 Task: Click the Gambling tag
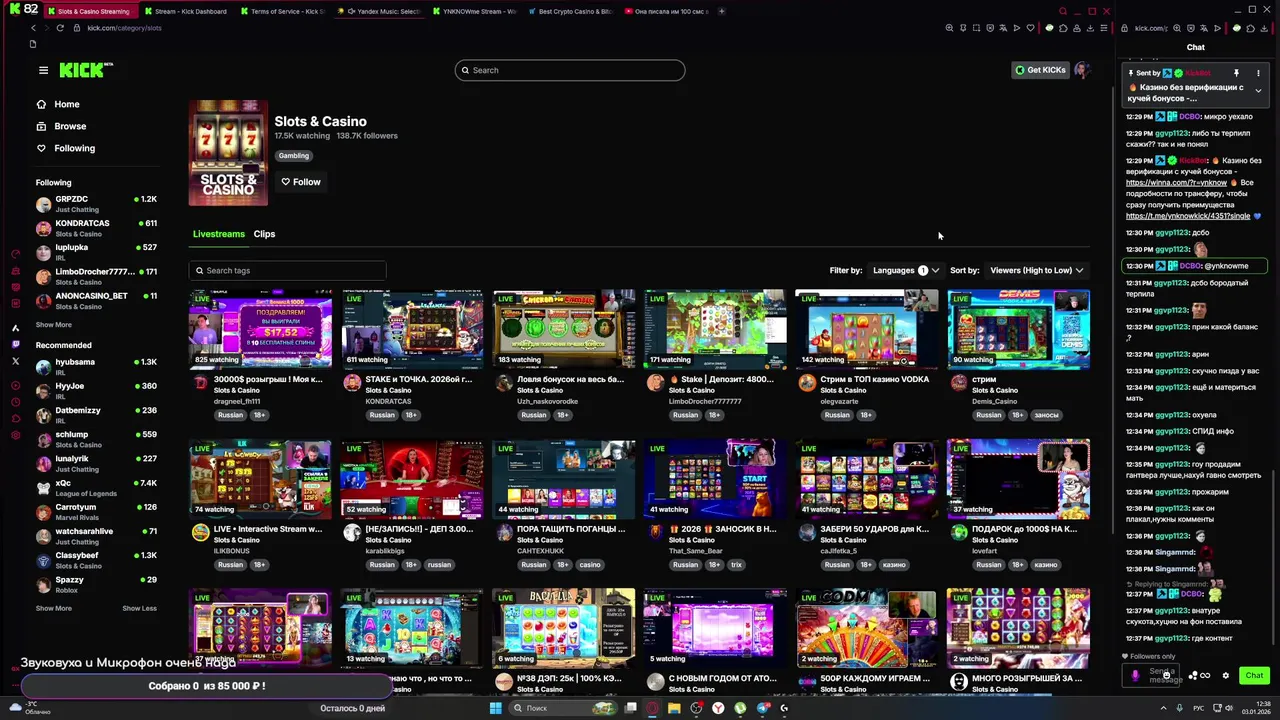point(294,156)
